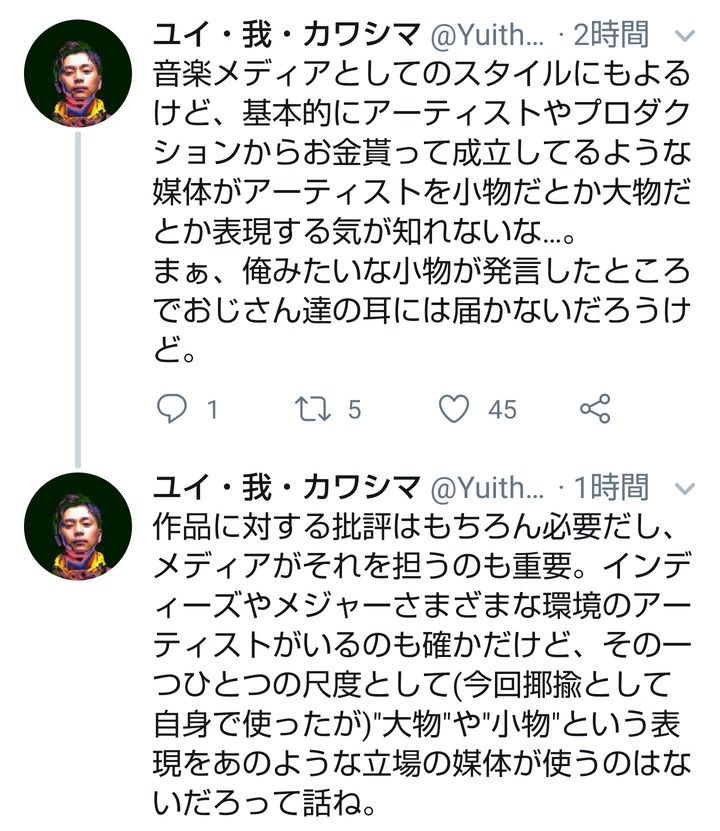Open ユイ・我・カワシマ name on the upper tweet
720x831 pixels.
[287, 35]
